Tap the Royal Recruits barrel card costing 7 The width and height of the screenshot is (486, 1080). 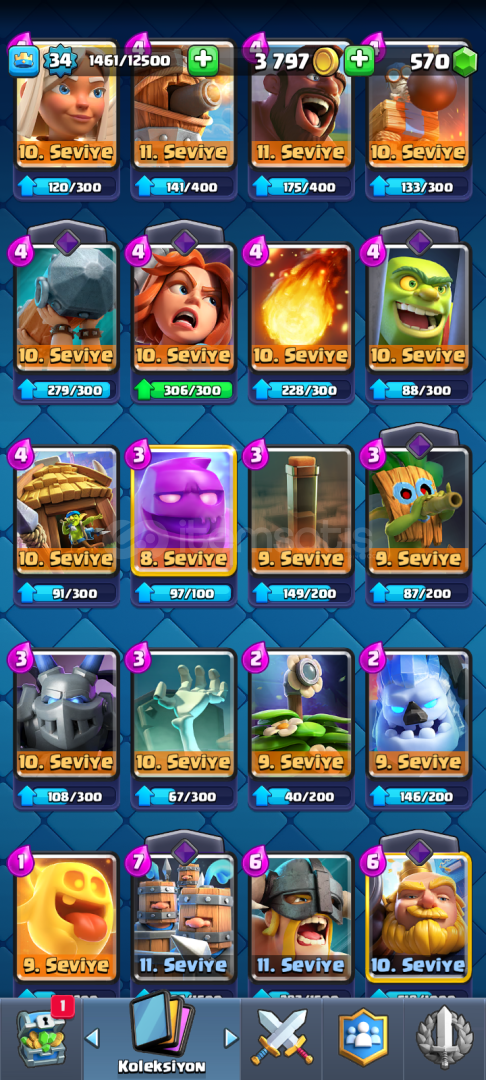pyautogui.click(x=183, y=916)
